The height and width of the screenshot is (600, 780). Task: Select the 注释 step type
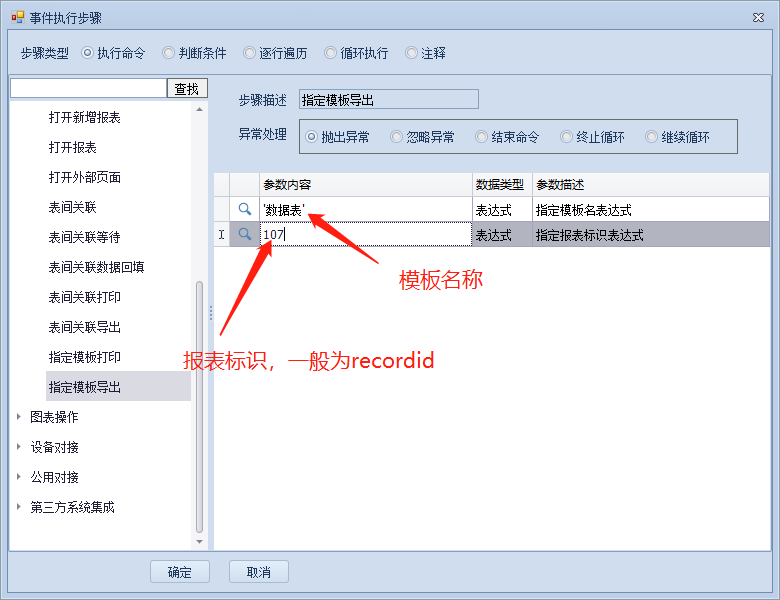pyautogui.click(x=412, y=53)
